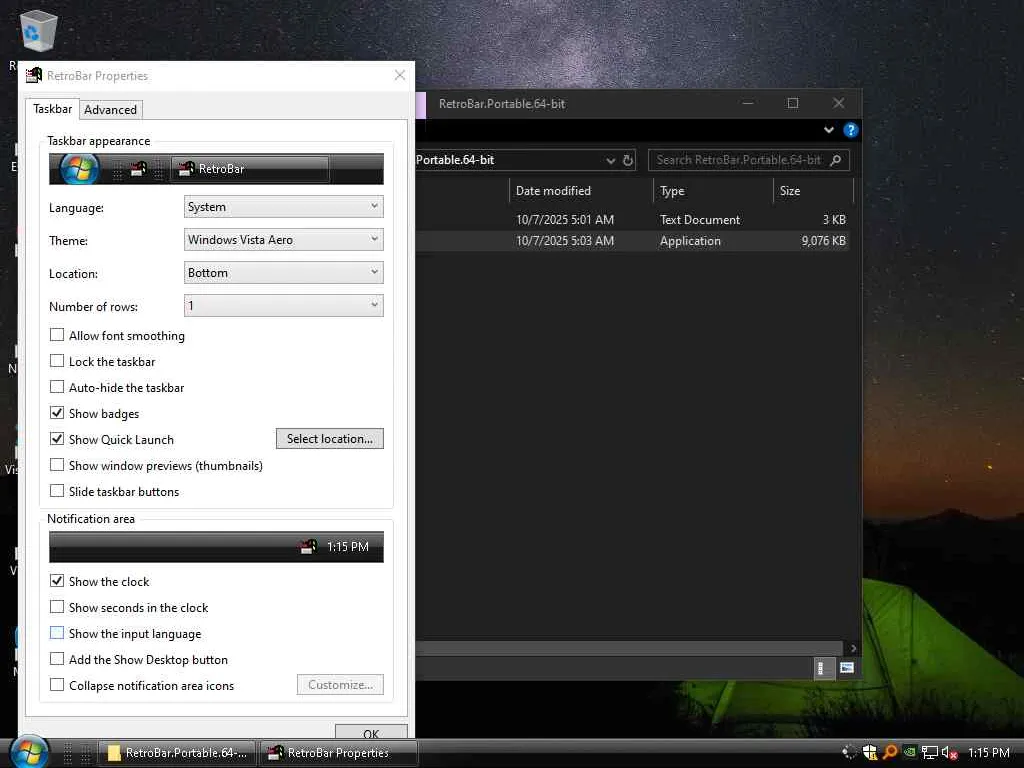Click the blue help question mark in Explorer

[850, 130]
